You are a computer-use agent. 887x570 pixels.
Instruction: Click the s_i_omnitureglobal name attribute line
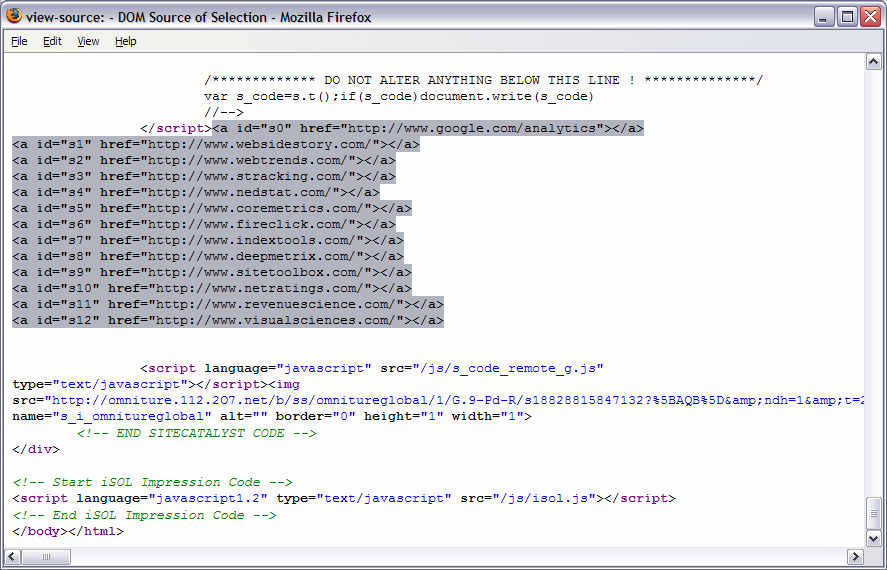(272, 417)
